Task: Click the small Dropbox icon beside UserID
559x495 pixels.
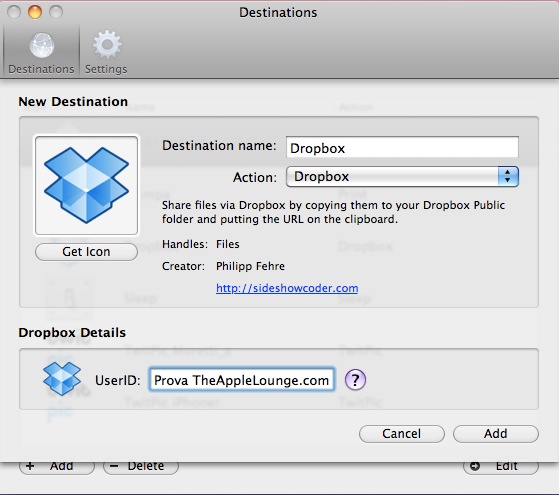Action: tap(62, 379)
